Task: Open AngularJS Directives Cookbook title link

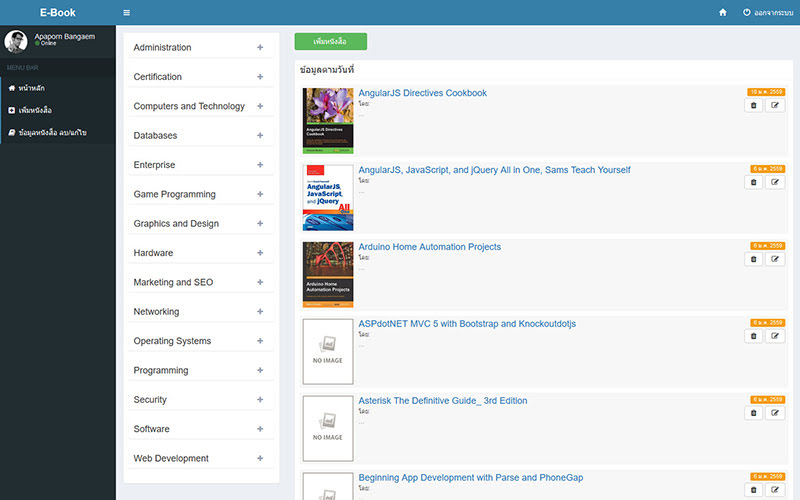Action: point(422,93)
